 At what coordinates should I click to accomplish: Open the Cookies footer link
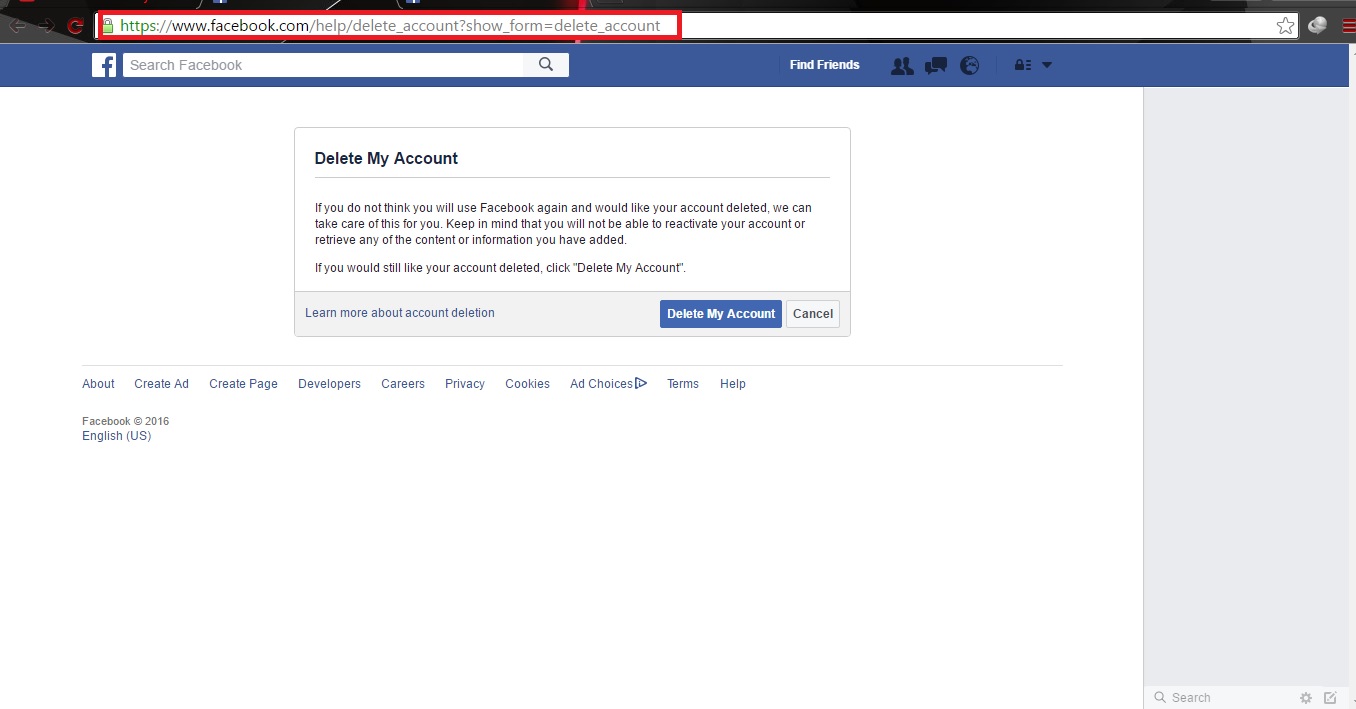click(527, 384)
